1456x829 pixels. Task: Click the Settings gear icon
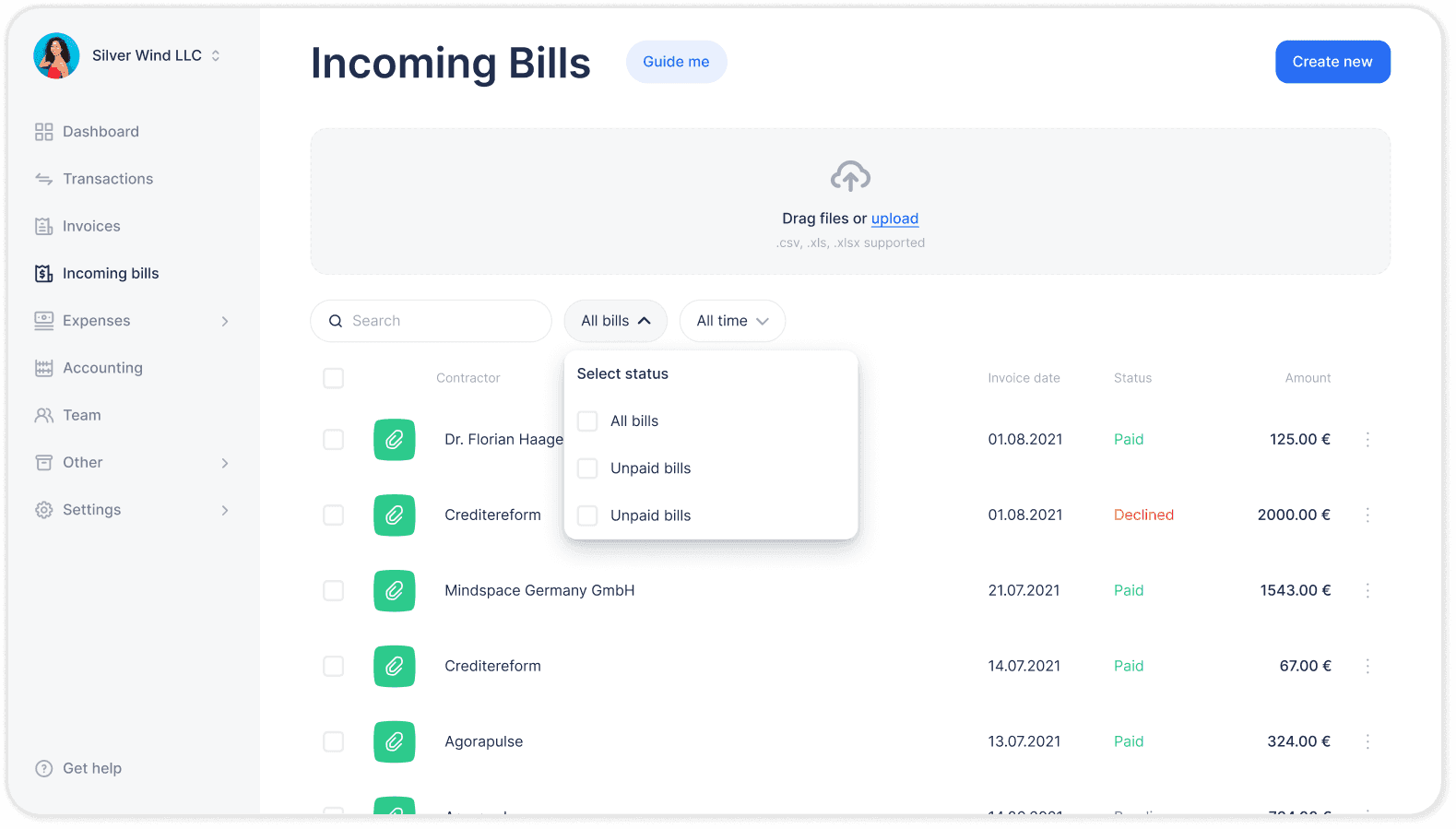(x=43, y=510)
